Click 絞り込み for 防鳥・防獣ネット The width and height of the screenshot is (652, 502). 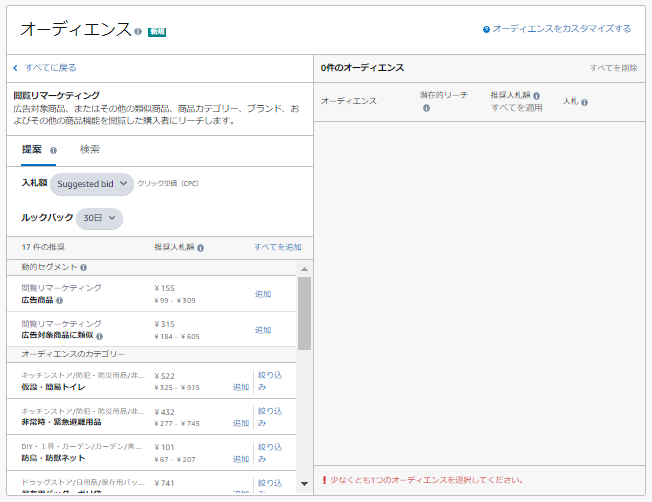point(270,453)
